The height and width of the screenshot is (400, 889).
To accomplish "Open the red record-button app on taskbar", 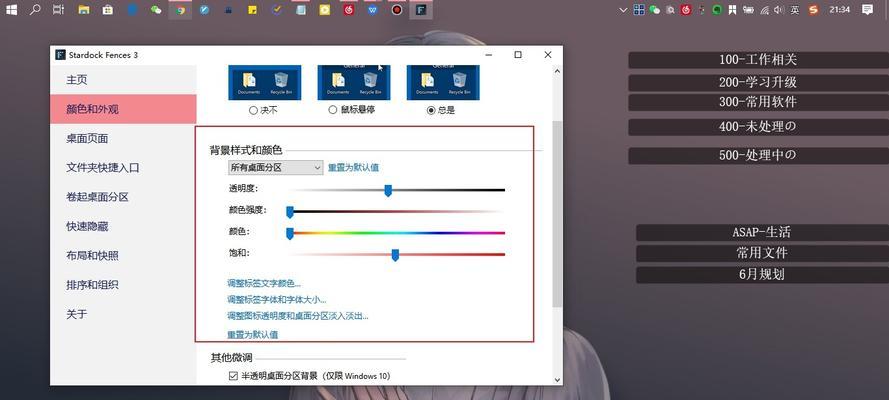I will click(x=397, y=10).
